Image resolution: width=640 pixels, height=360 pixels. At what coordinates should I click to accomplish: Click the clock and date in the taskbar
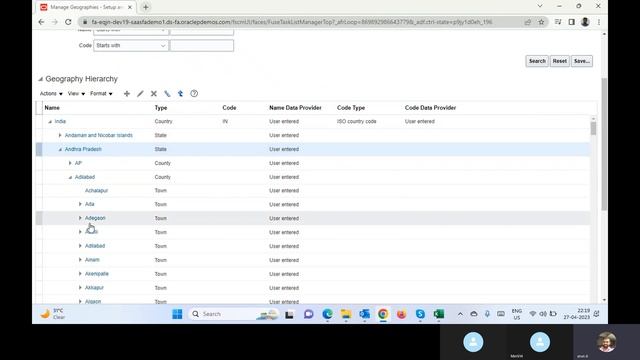(576, 314)
